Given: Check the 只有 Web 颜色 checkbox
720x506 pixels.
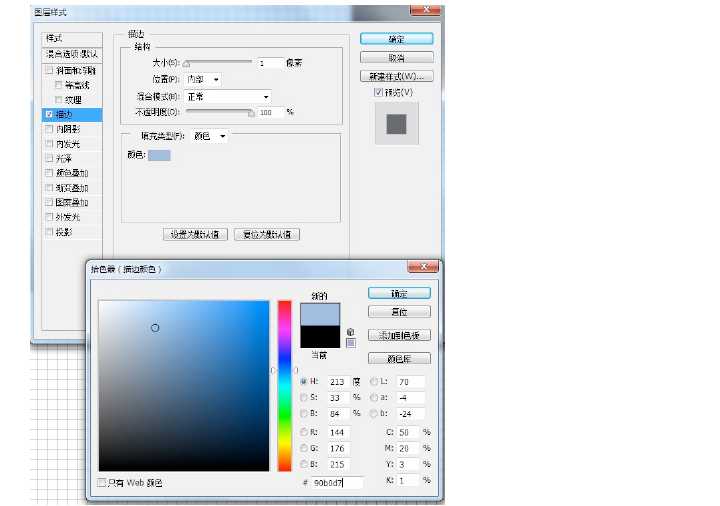Looking at the screenshot, I should coord(101,483).
